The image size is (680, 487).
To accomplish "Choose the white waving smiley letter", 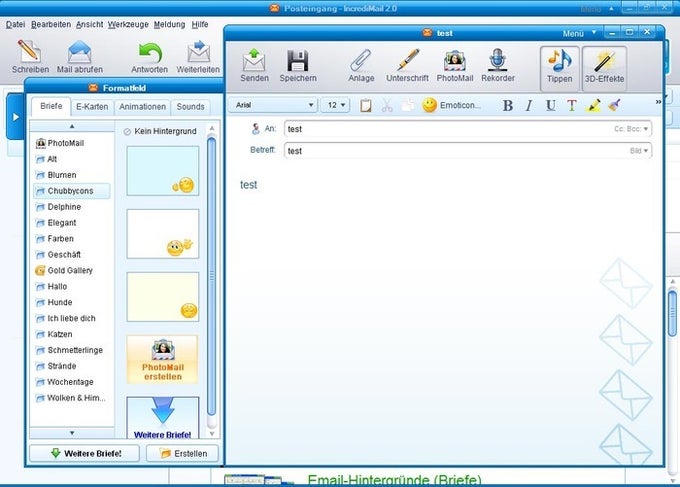I will click(163, 234).
